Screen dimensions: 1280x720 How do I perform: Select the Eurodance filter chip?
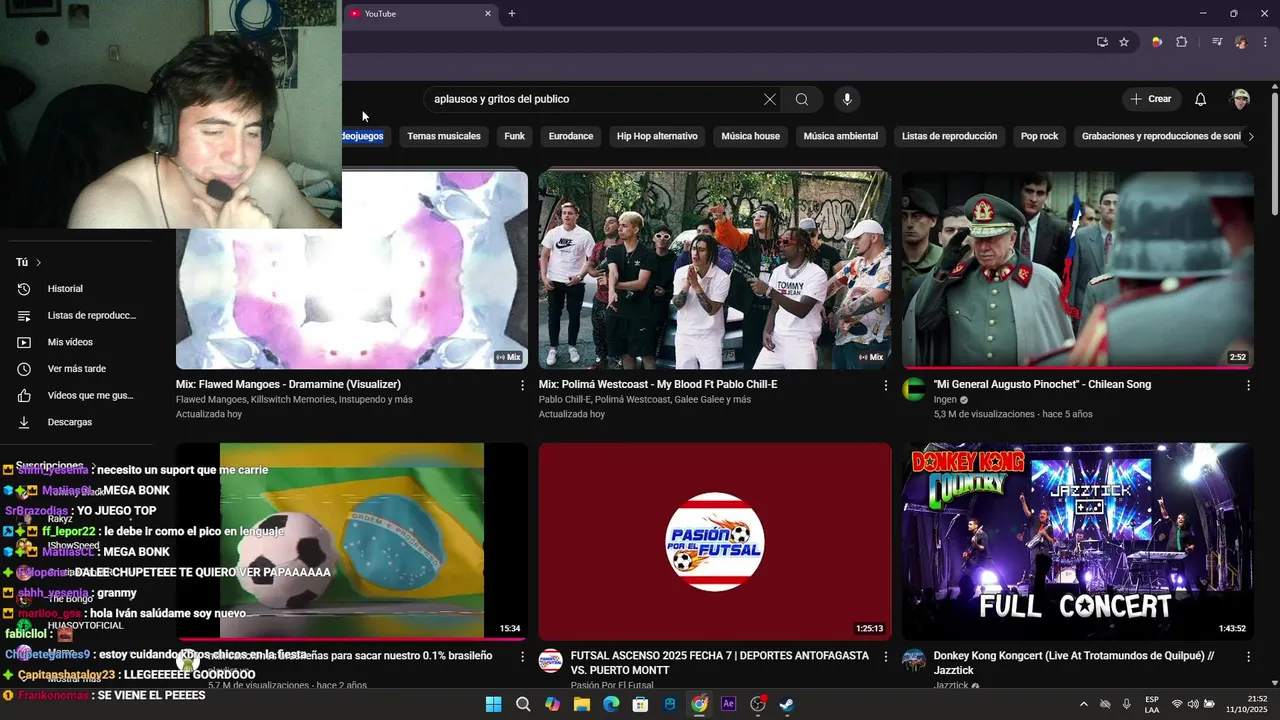pos(571,136)
